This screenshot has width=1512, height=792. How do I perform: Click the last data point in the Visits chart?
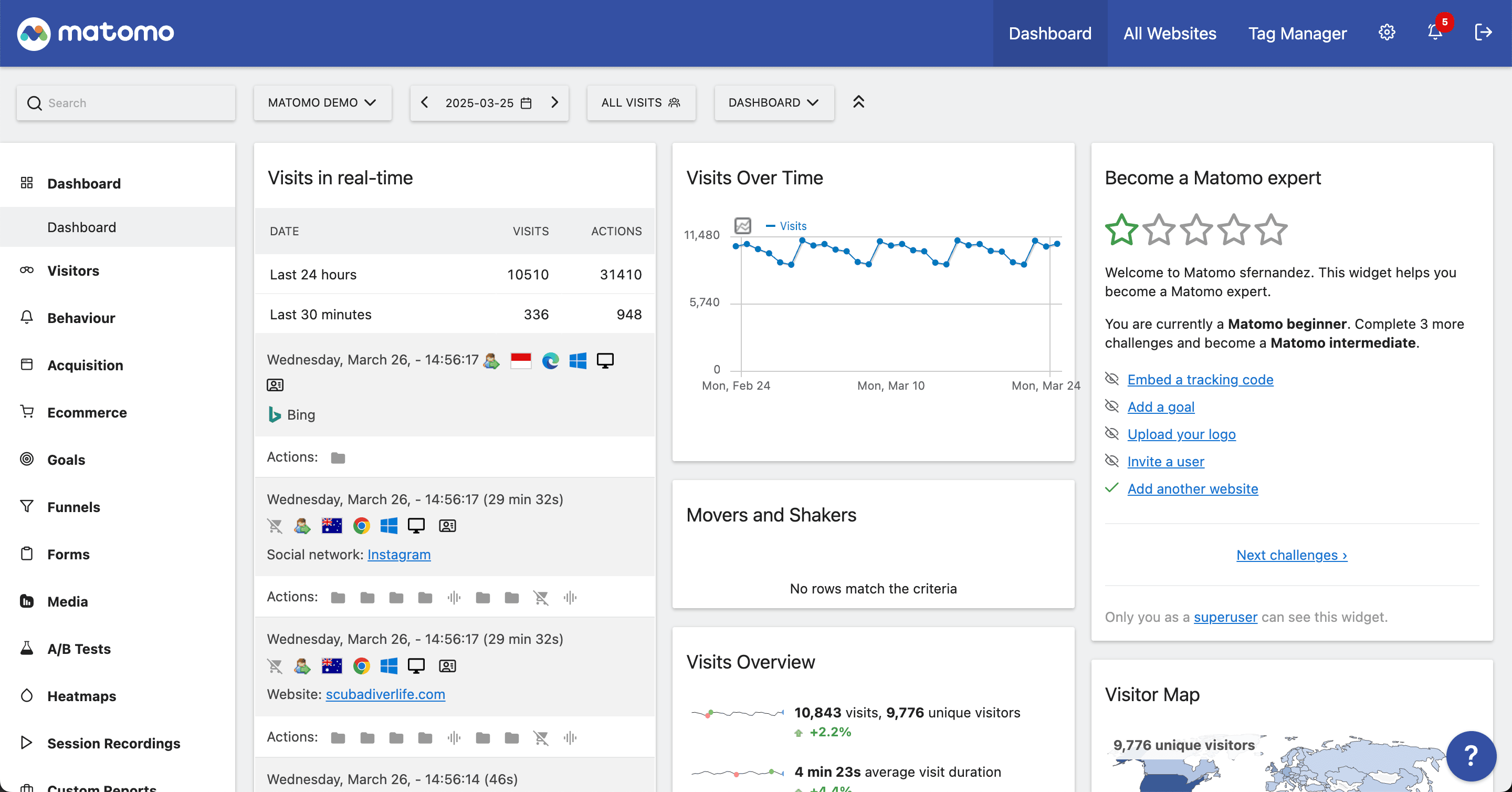coord(1057,244)
